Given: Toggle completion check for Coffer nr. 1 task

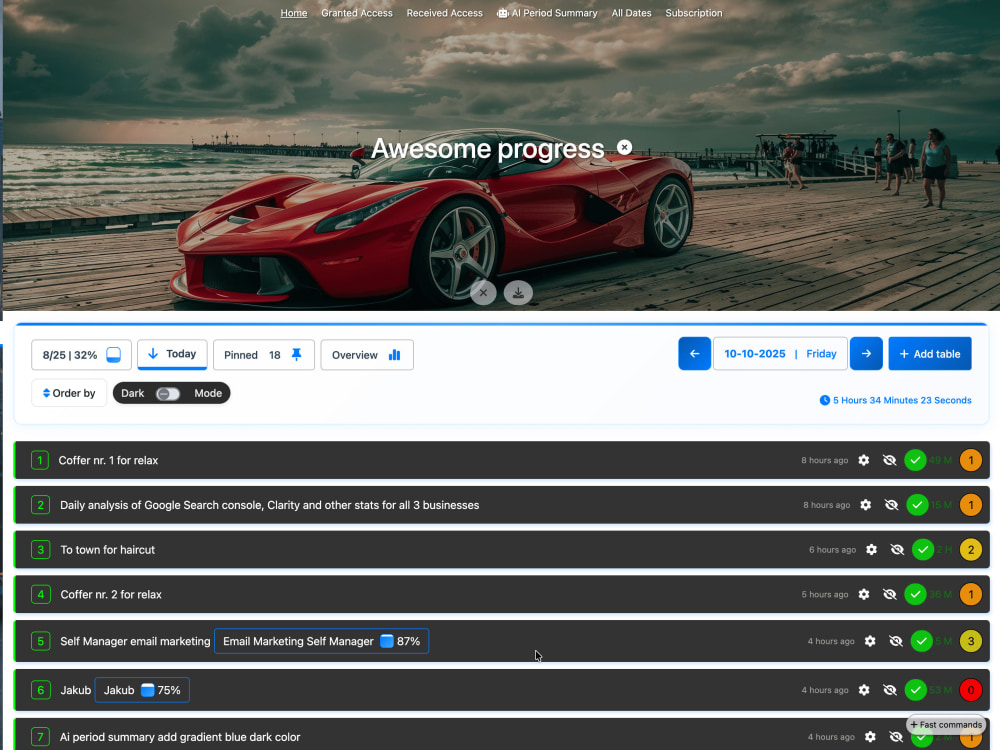Looking at the screenshot, I should [915, 460].
